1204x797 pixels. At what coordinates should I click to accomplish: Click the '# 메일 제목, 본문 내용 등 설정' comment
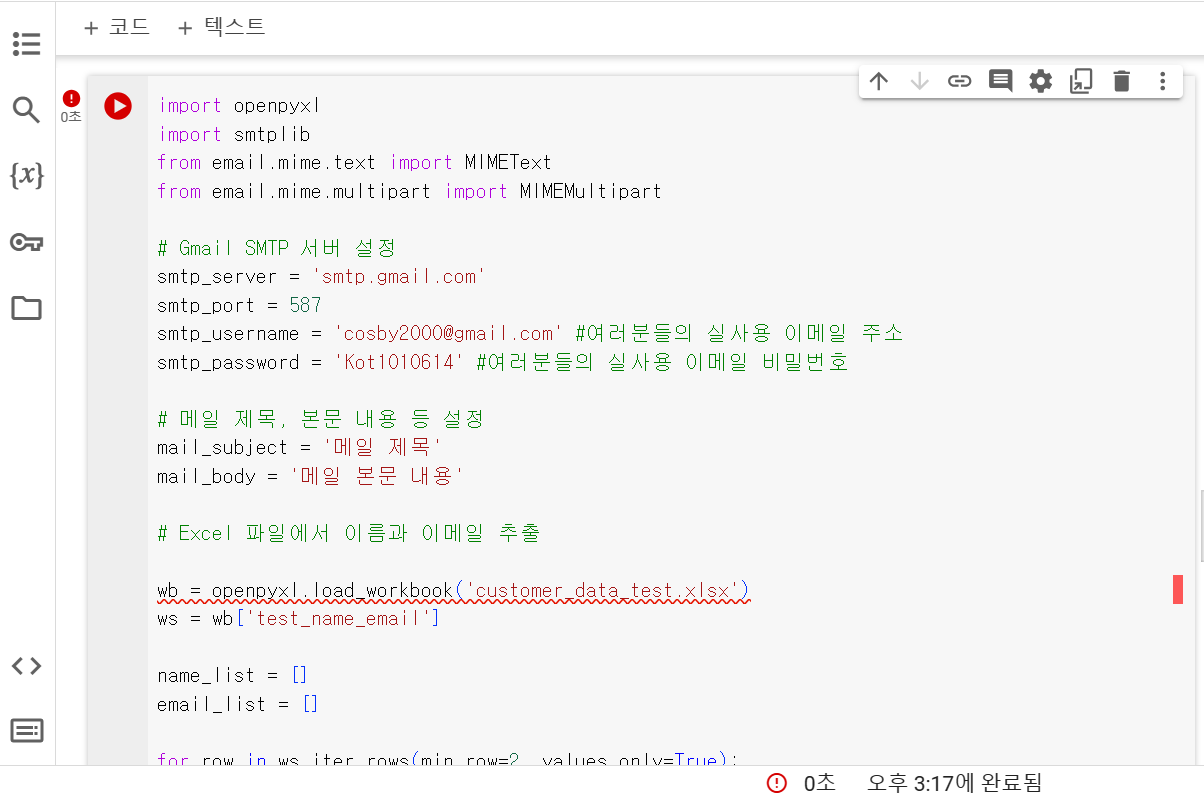320,419
